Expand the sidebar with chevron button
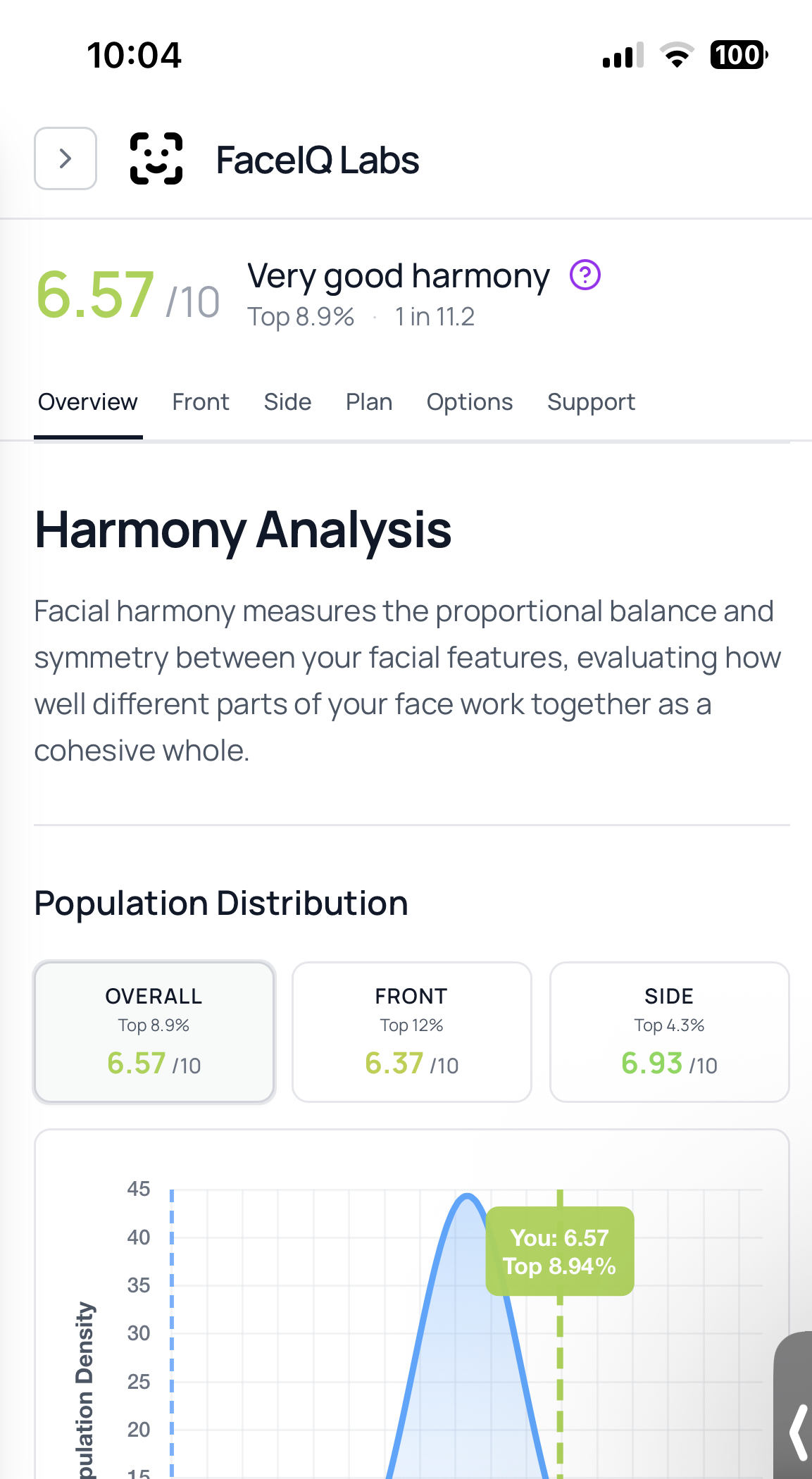 tap(65, 158)
